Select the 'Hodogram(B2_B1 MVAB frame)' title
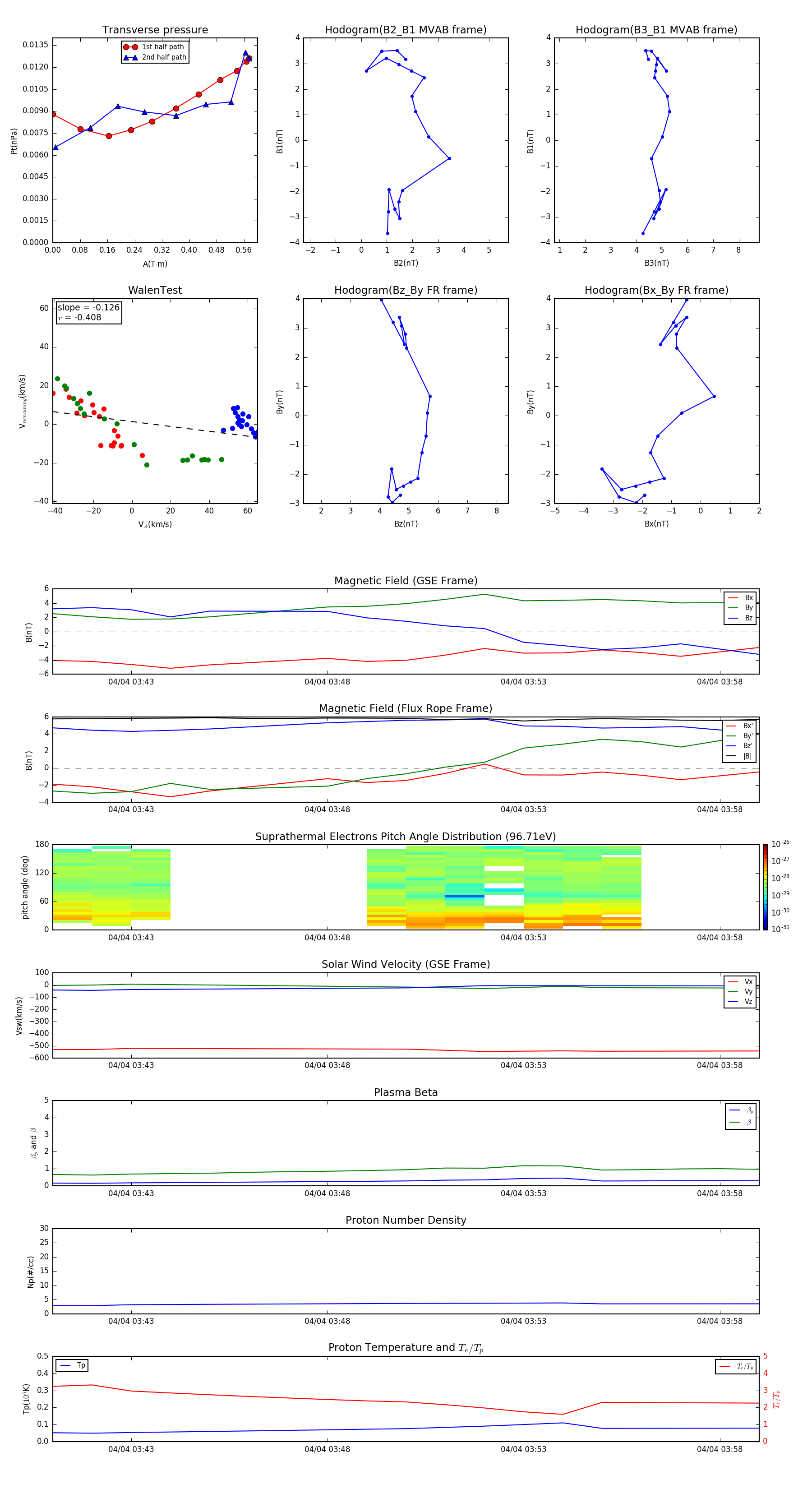This screenshot has width=812, height=1489. pyautogui.click(x=406, y=30)
